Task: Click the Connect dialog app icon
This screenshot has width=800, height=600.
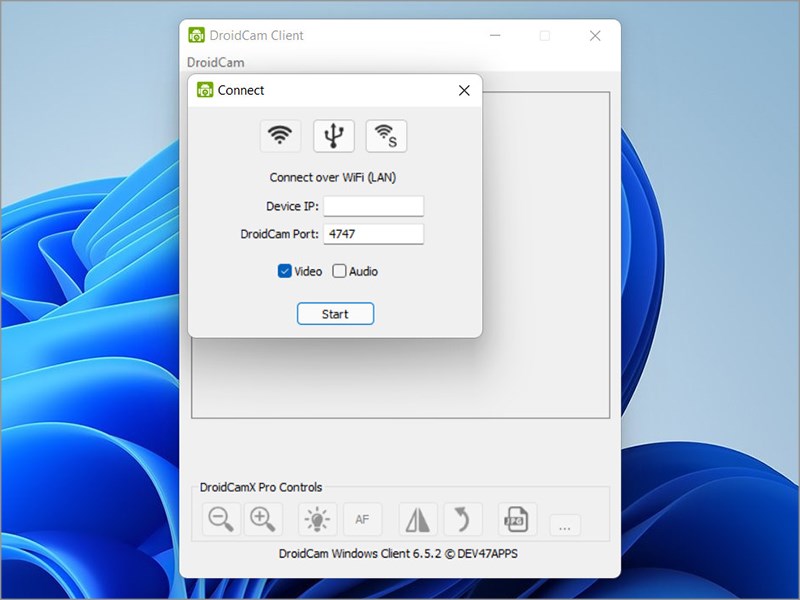Action: coord(205,90)
